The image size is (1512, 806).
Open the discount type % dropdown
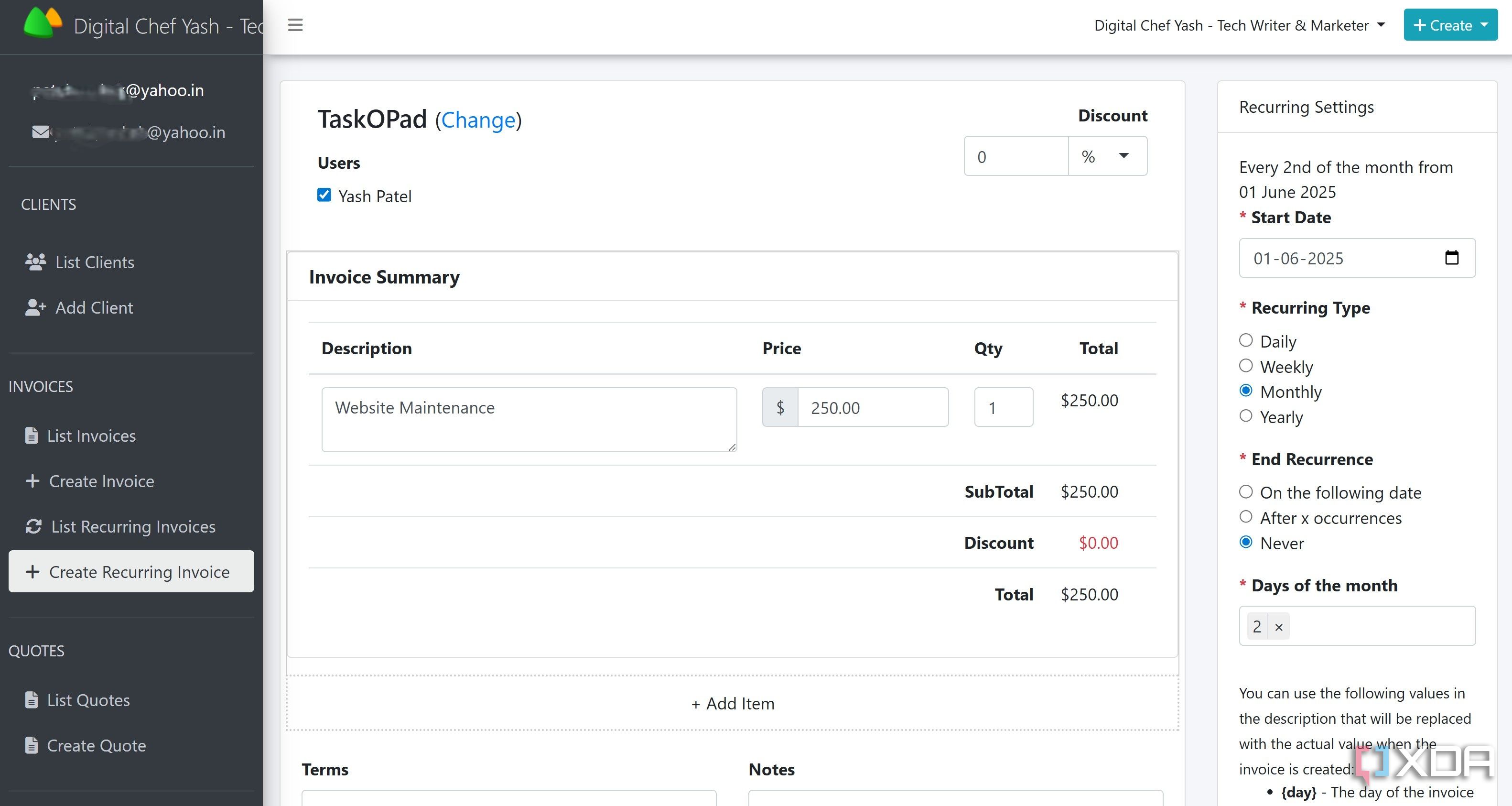coord(1107,156)
